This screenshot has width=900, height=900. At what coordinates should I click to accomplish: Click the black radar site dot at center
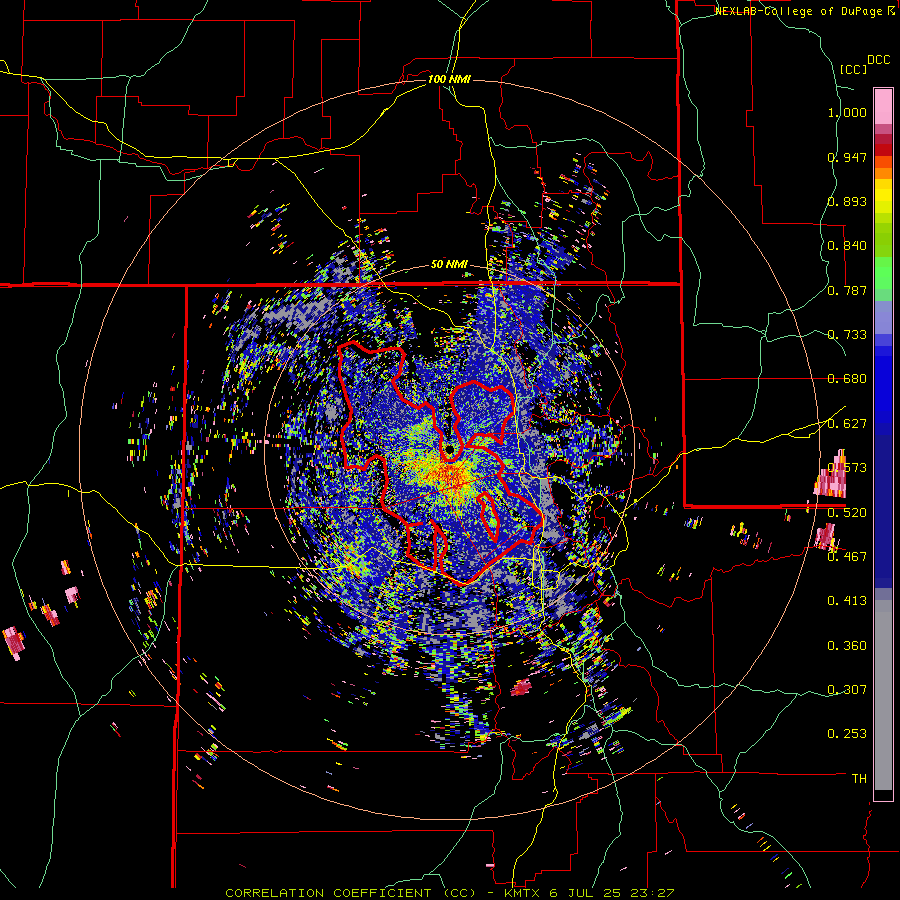pyautogui.click(x=449, y=449)
